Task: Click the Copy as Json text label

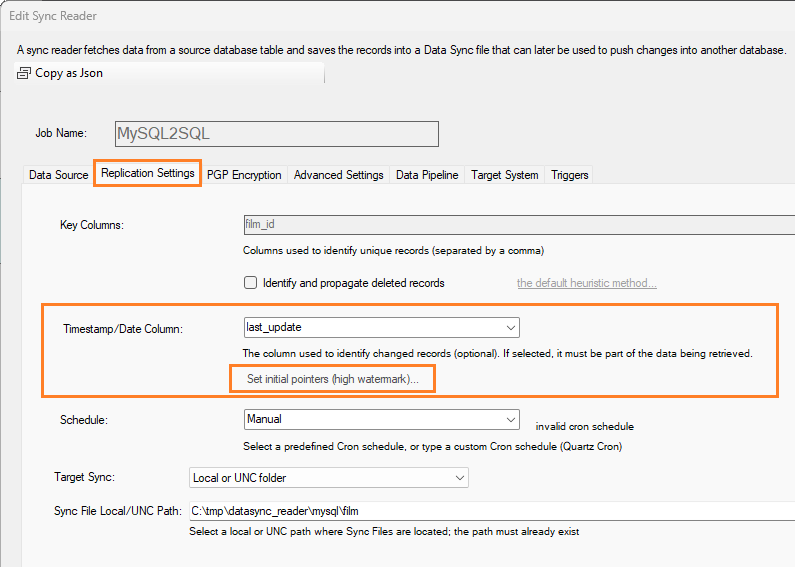Action: point(68,73)
